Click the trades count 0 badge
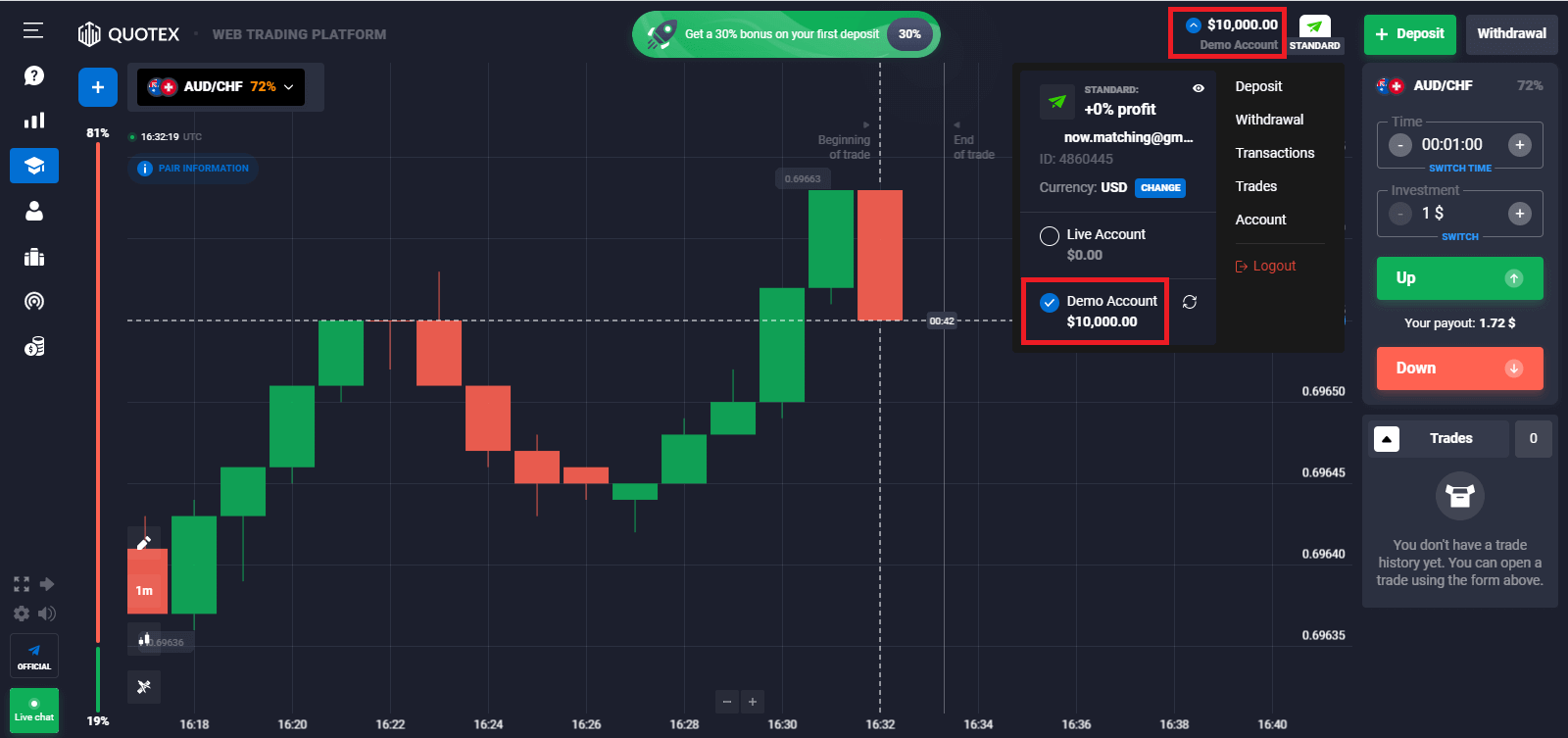Viewport: 1568px width, 738px height. coord(1534,438)
